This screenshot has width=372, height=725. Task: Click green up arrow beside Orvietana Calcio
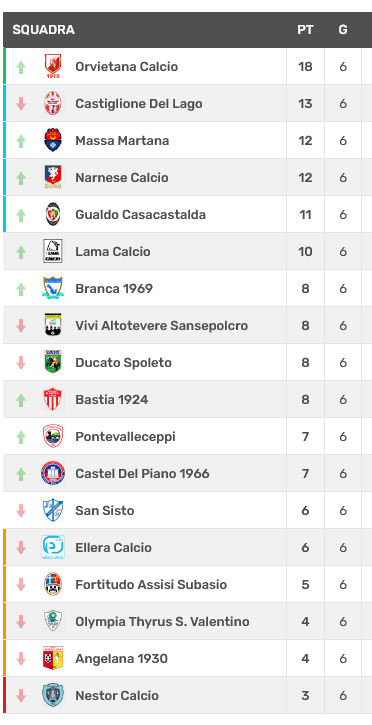coord(21,68)
